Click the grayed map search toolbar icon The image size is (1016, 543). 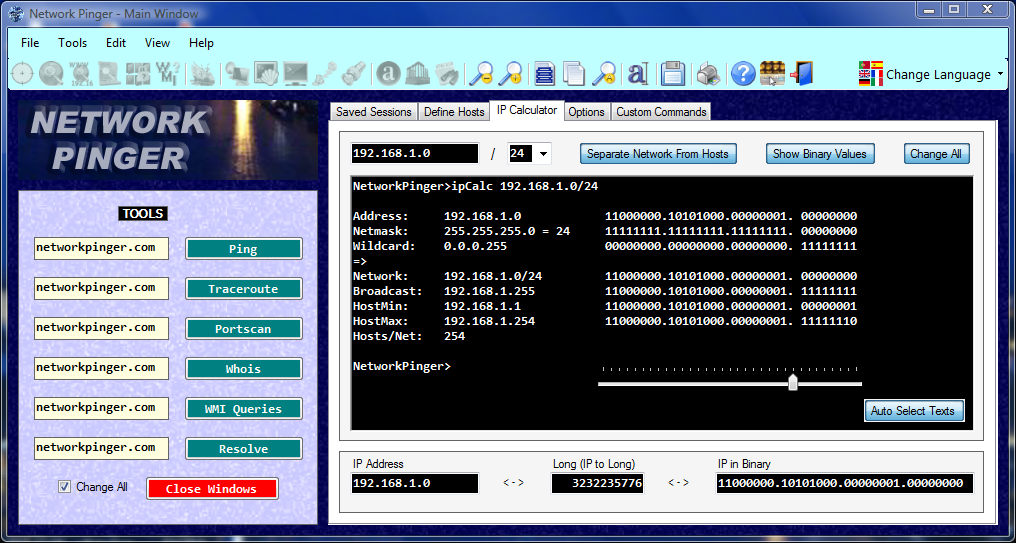[x=109, y=73]
